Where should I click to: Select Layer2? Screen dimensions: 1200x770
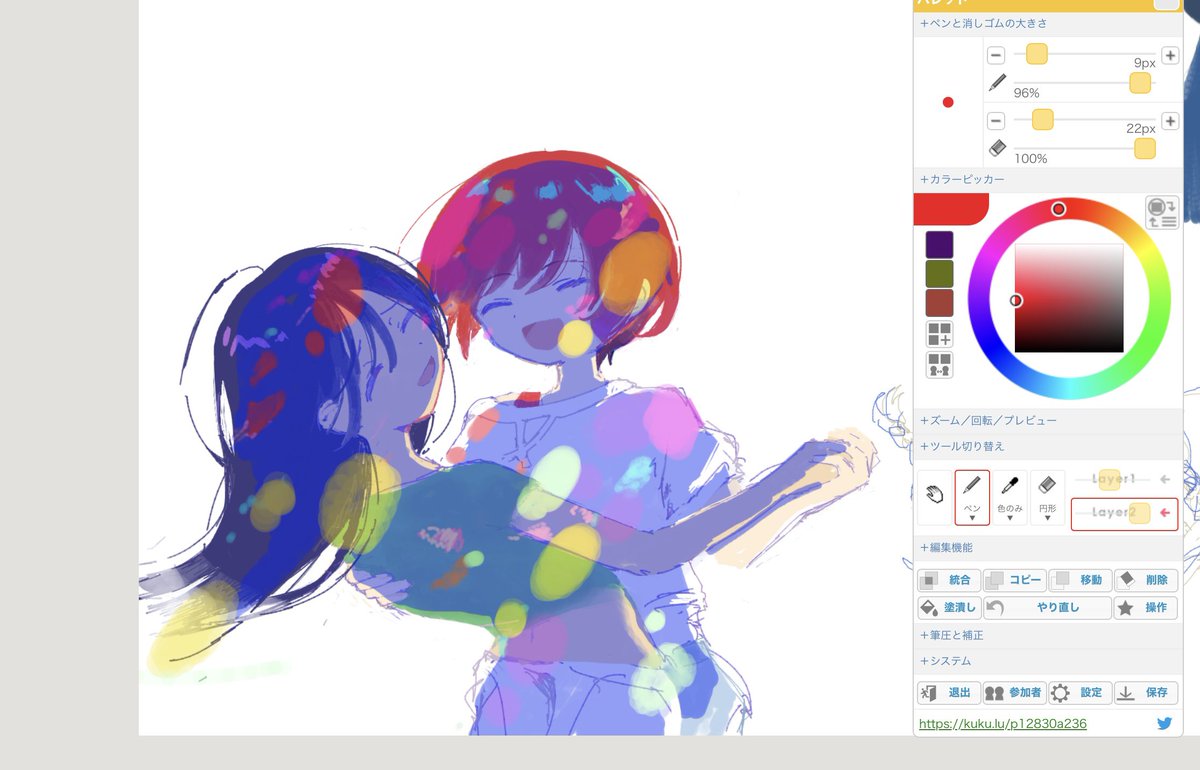tap(1113, 513)
